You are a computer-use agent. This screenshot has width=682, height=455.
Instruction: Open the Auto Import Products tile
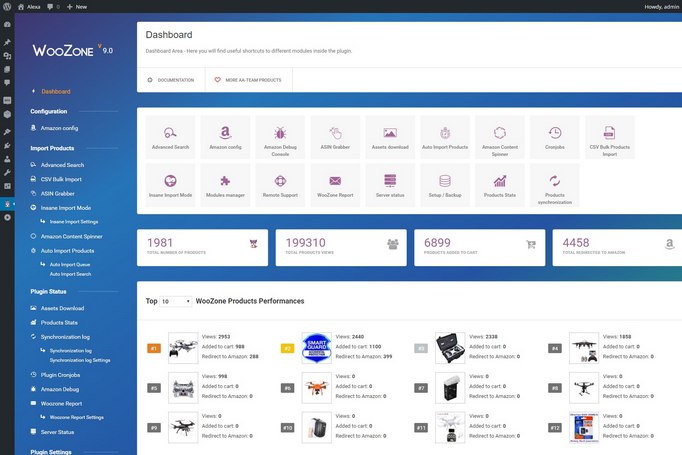[x=445, y=137]
